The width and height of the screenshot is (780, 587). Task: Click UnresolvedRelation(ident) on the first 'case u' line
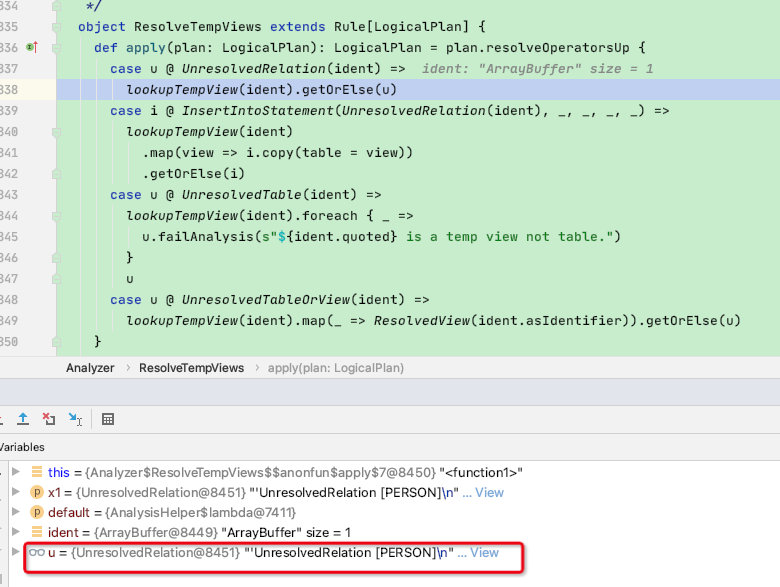coord(281,69)
